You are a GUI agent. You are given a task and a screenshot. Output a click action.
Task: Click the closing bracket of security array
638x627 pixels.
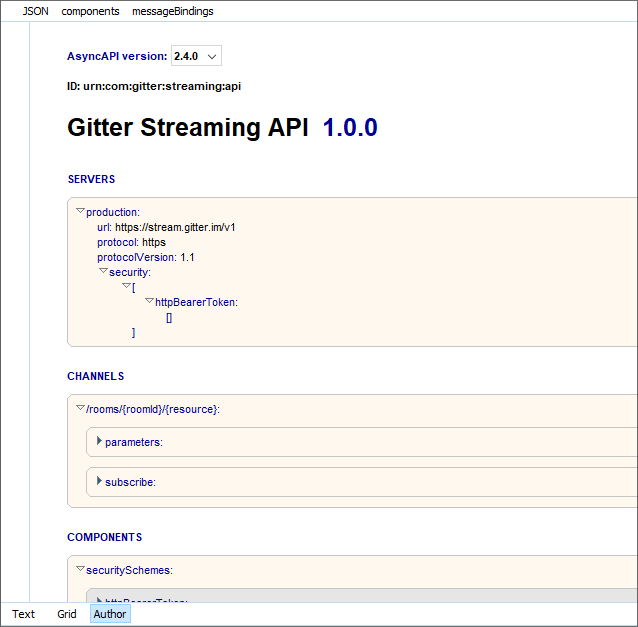(x=133, y=333)
